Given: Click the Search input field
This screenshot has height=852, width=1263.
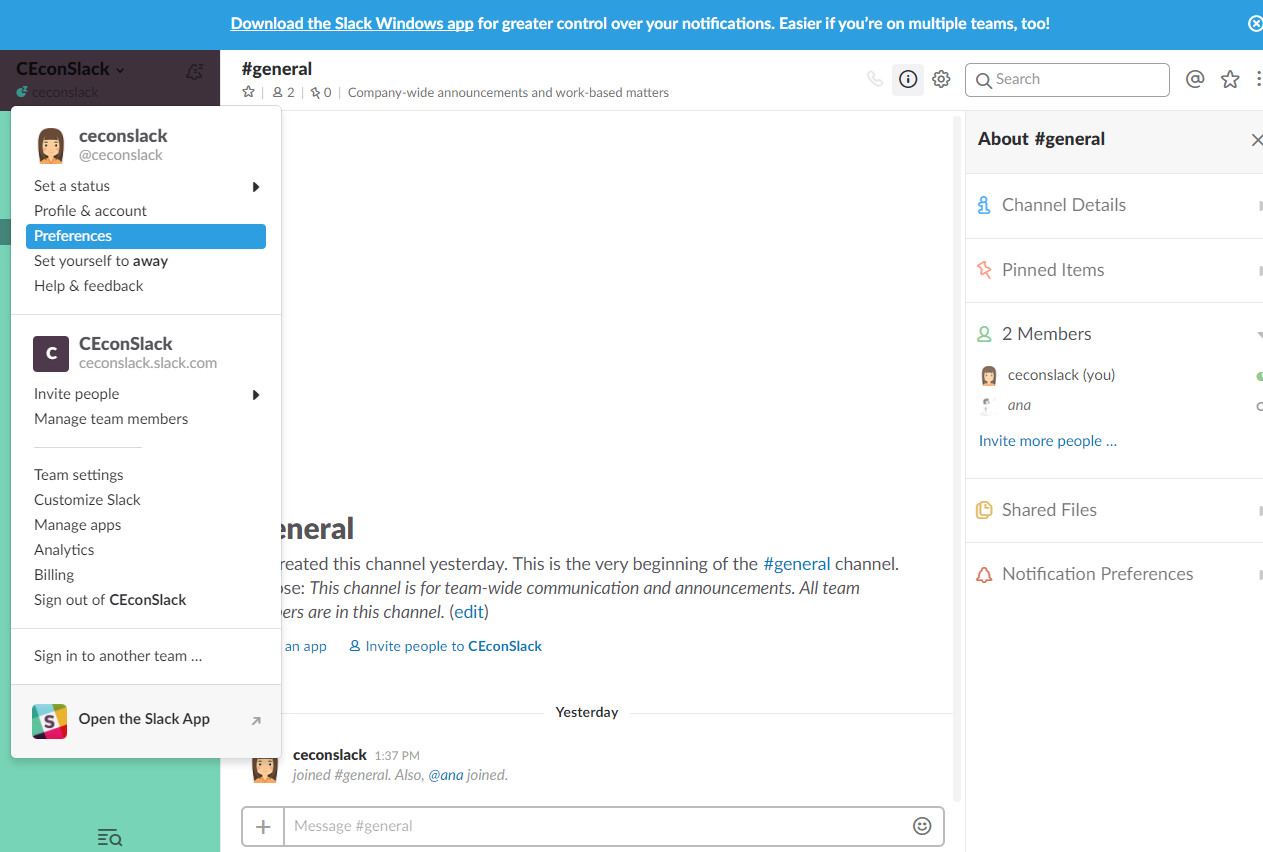Looking at the screenshot, I should click(1067, 80).
